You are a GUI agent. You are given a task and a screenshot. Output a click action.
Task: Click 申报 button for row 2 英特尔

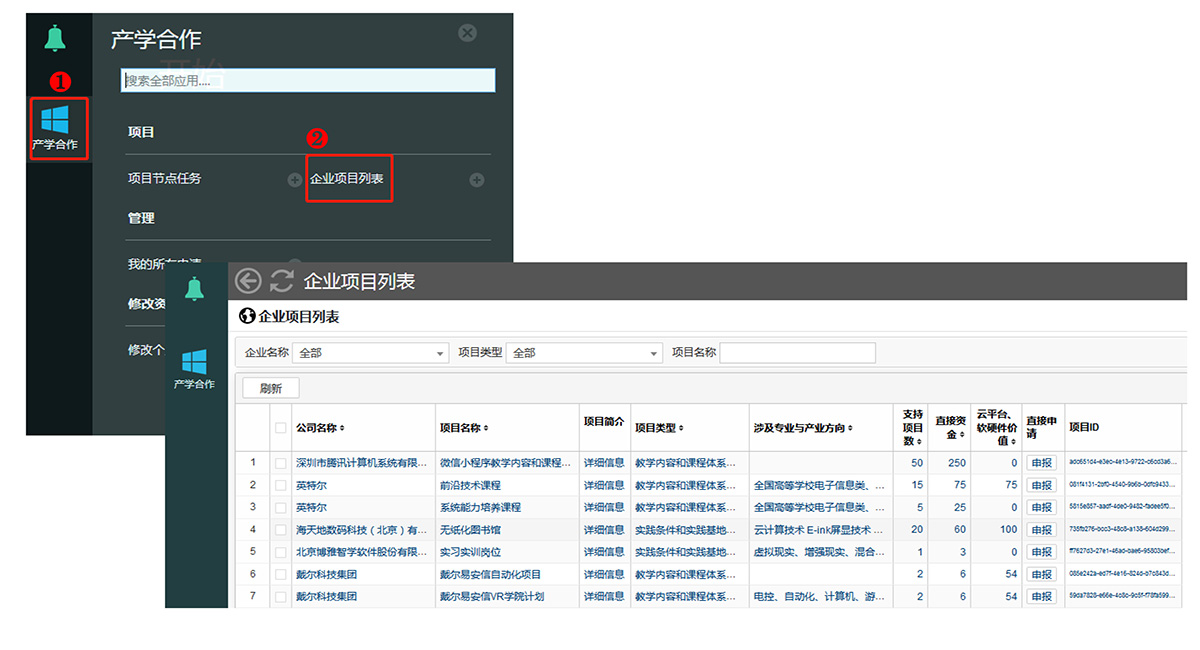(1041, 486)
